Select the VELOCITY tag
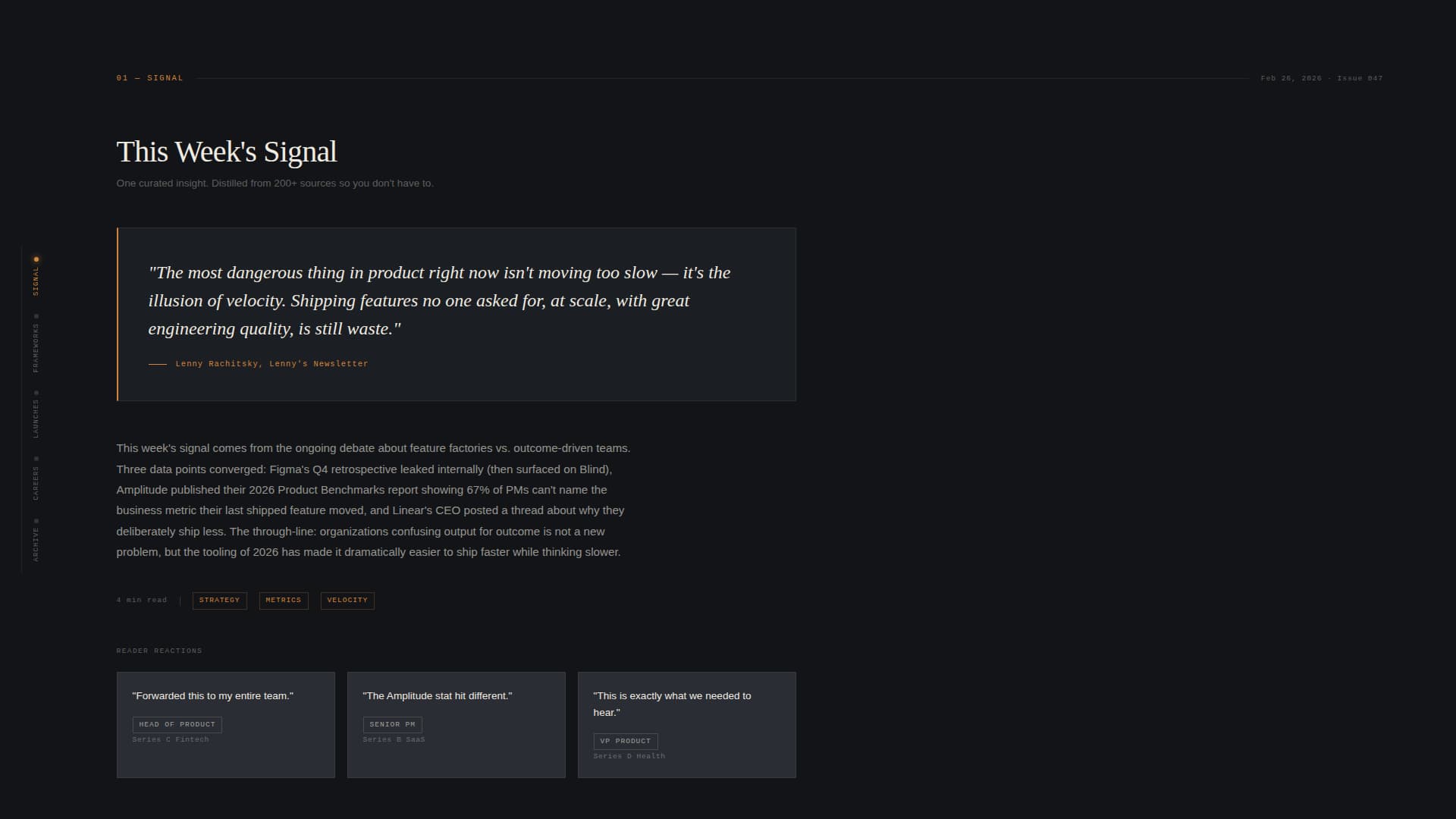Image resolution: width=1456 pixels, height=819 pixels. [347, 601]
